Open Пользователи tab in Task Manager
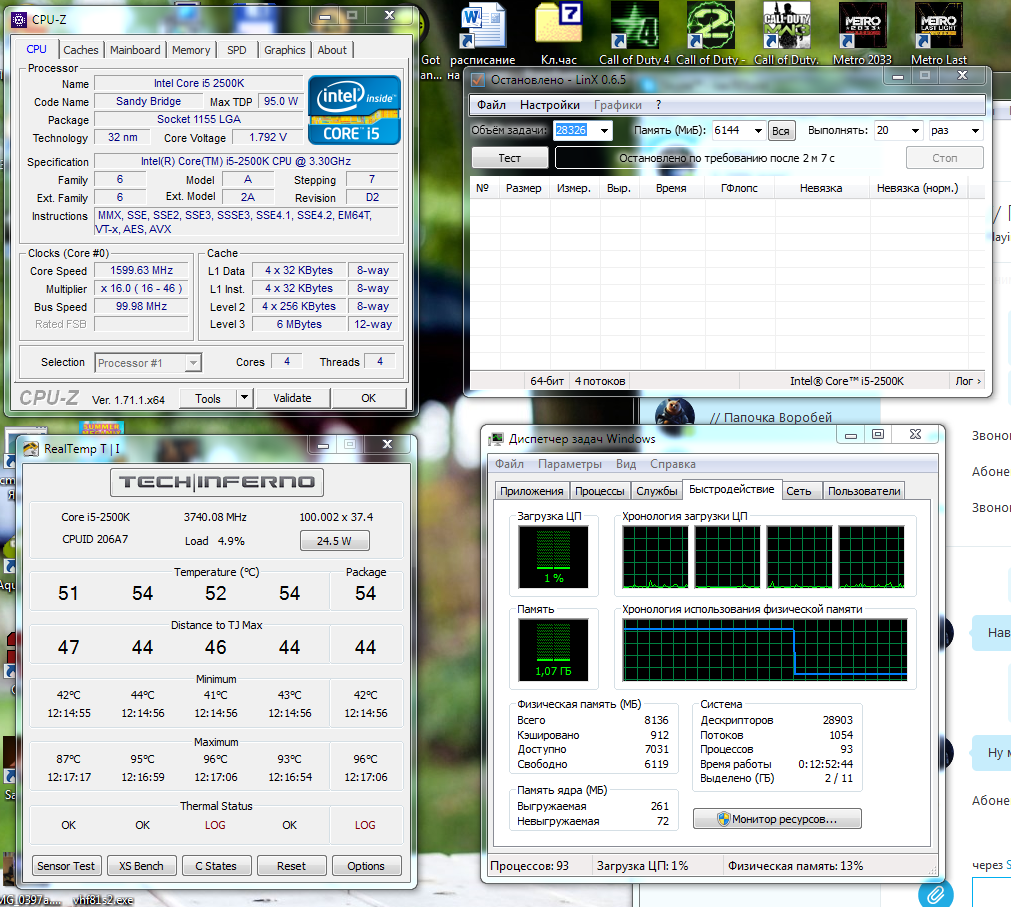 pos(864,491)
